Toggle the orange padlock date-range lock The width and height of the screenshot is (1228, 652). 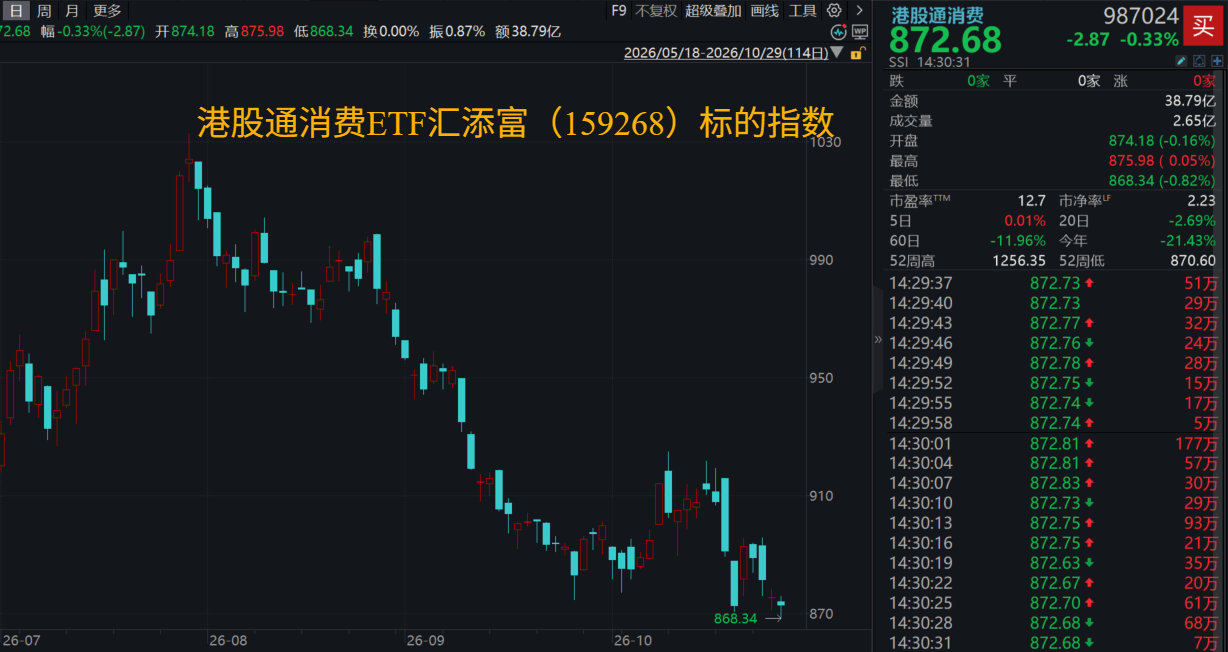pos(857,53)
